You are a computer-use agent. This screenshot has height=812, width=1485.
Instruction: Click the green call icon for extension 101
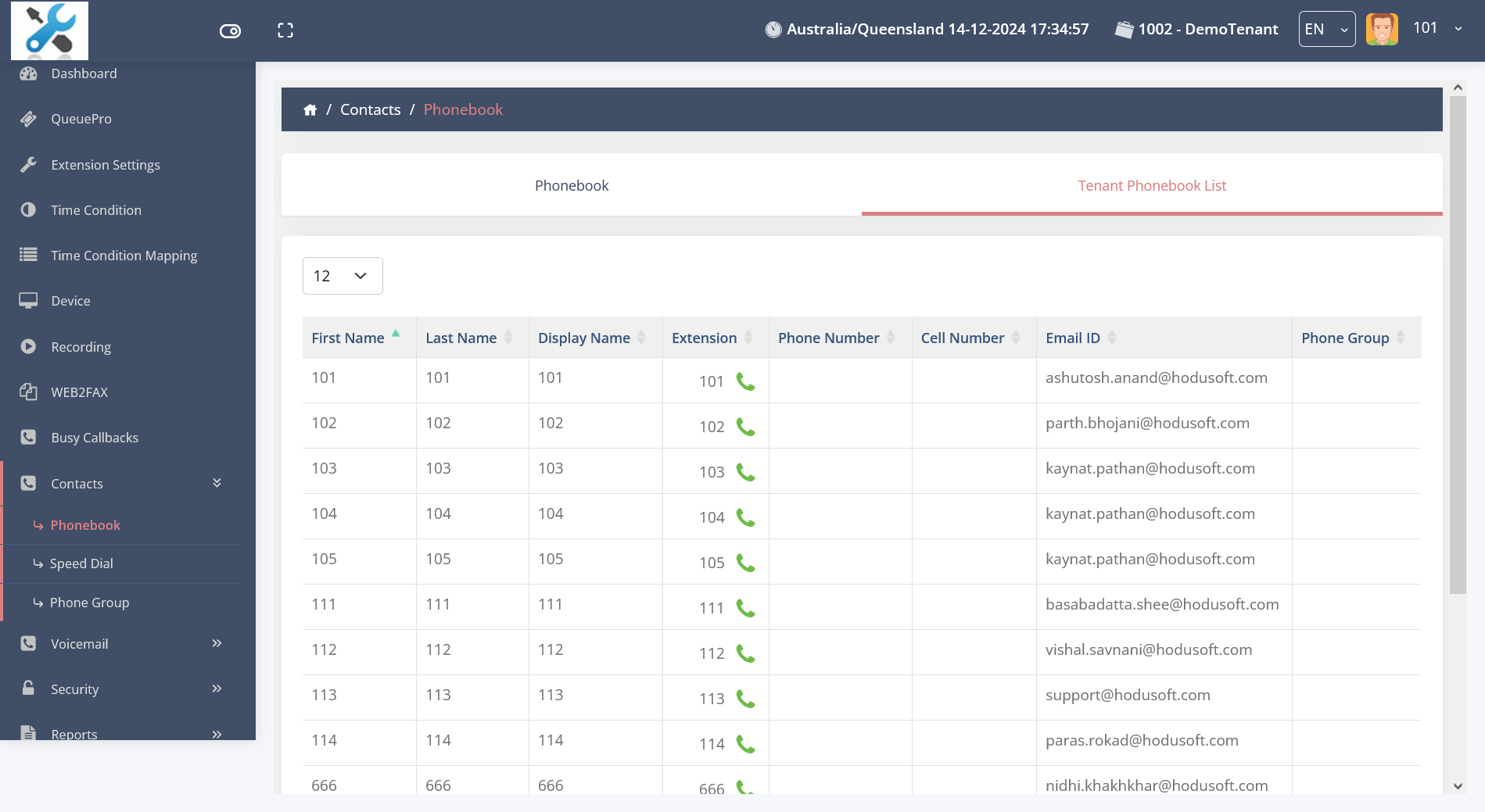pos(745,382)
